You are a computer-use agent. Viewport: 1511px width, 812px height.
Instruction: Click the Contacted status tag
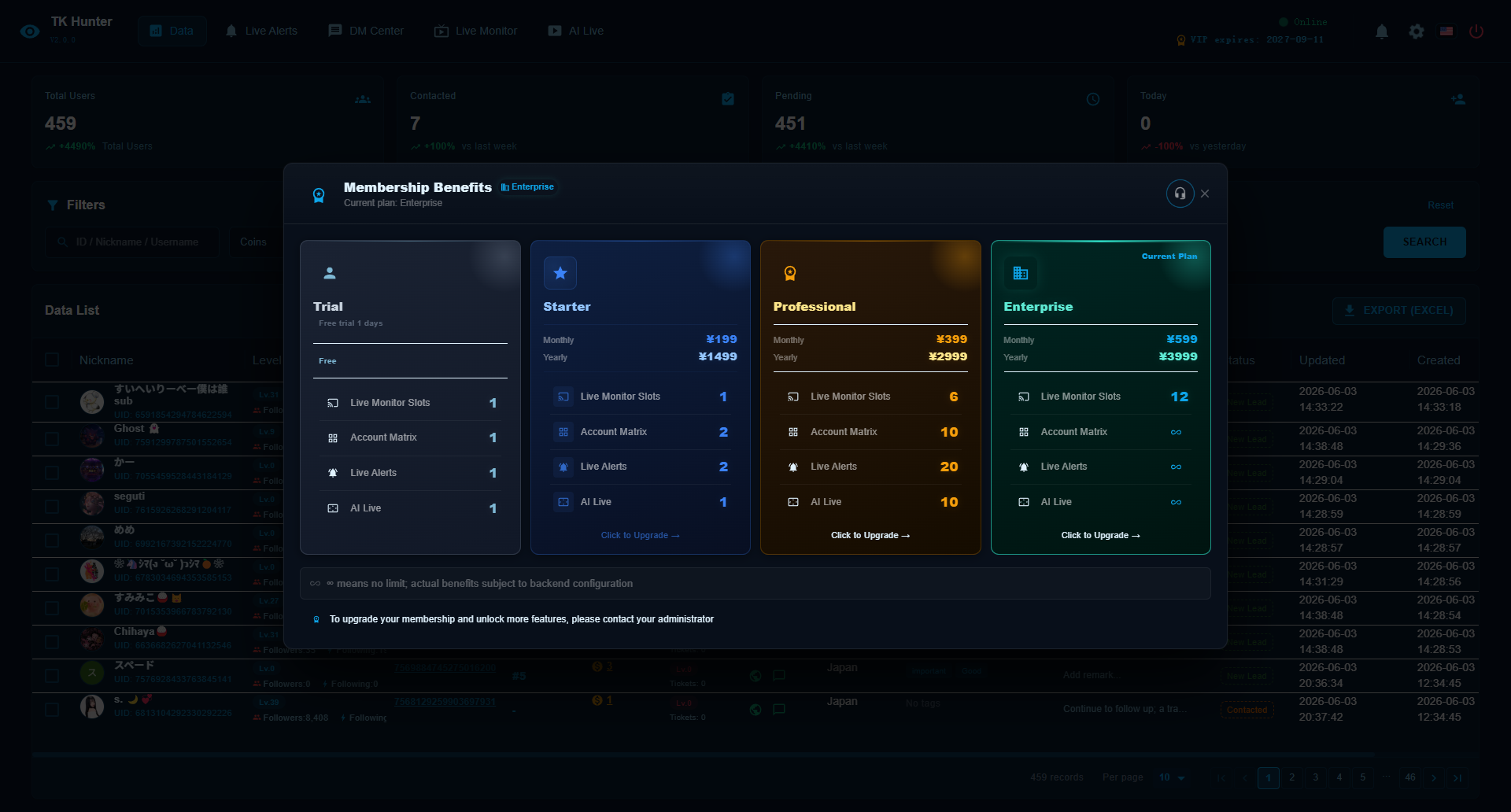pos(1247,710)
